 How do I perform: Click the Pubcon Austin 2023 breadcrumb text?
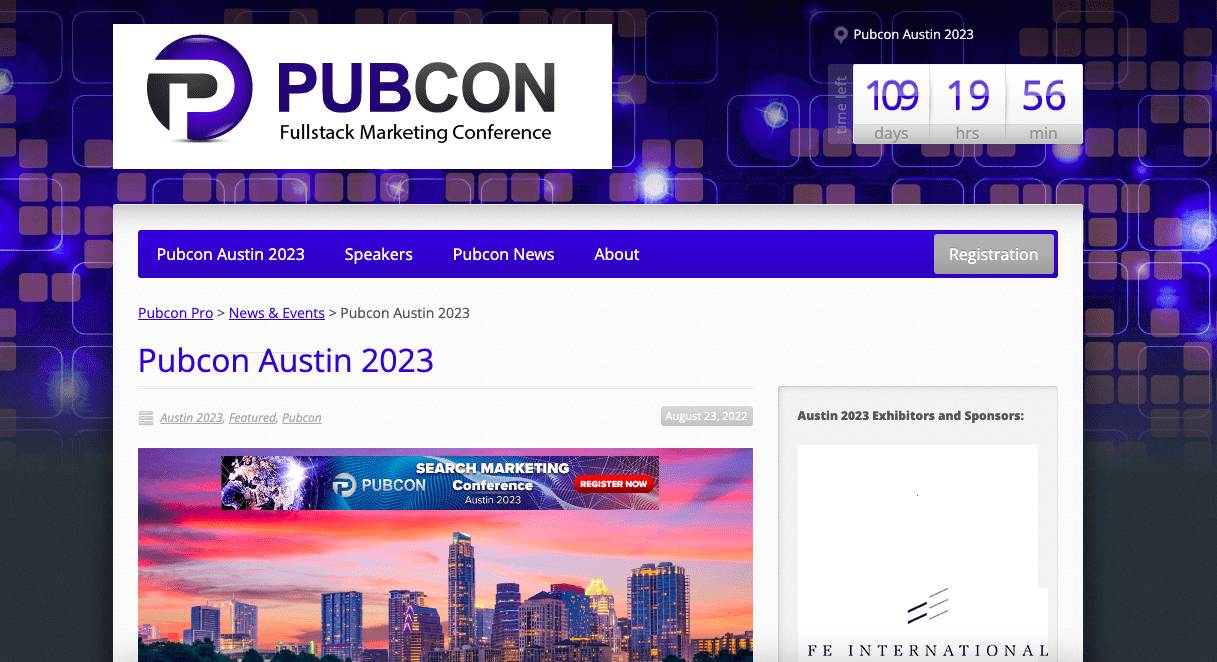[x=405, y=313]
